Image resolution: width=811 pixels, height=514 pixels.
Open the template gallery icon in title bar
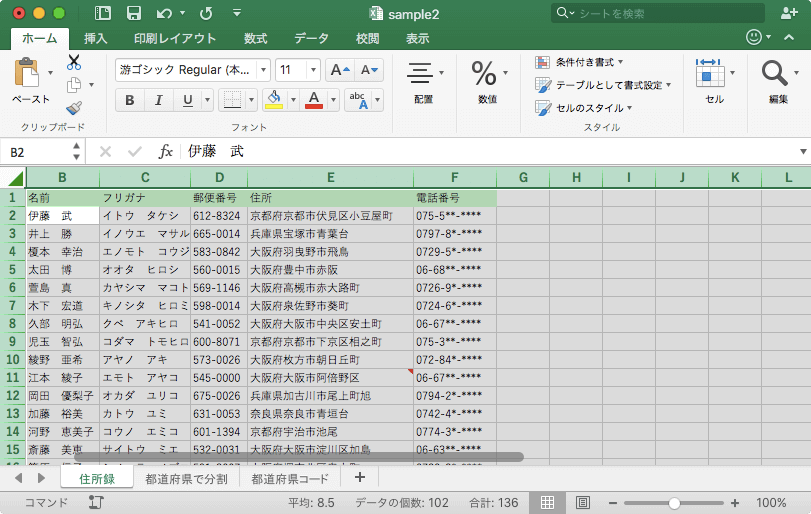[102, 13]
